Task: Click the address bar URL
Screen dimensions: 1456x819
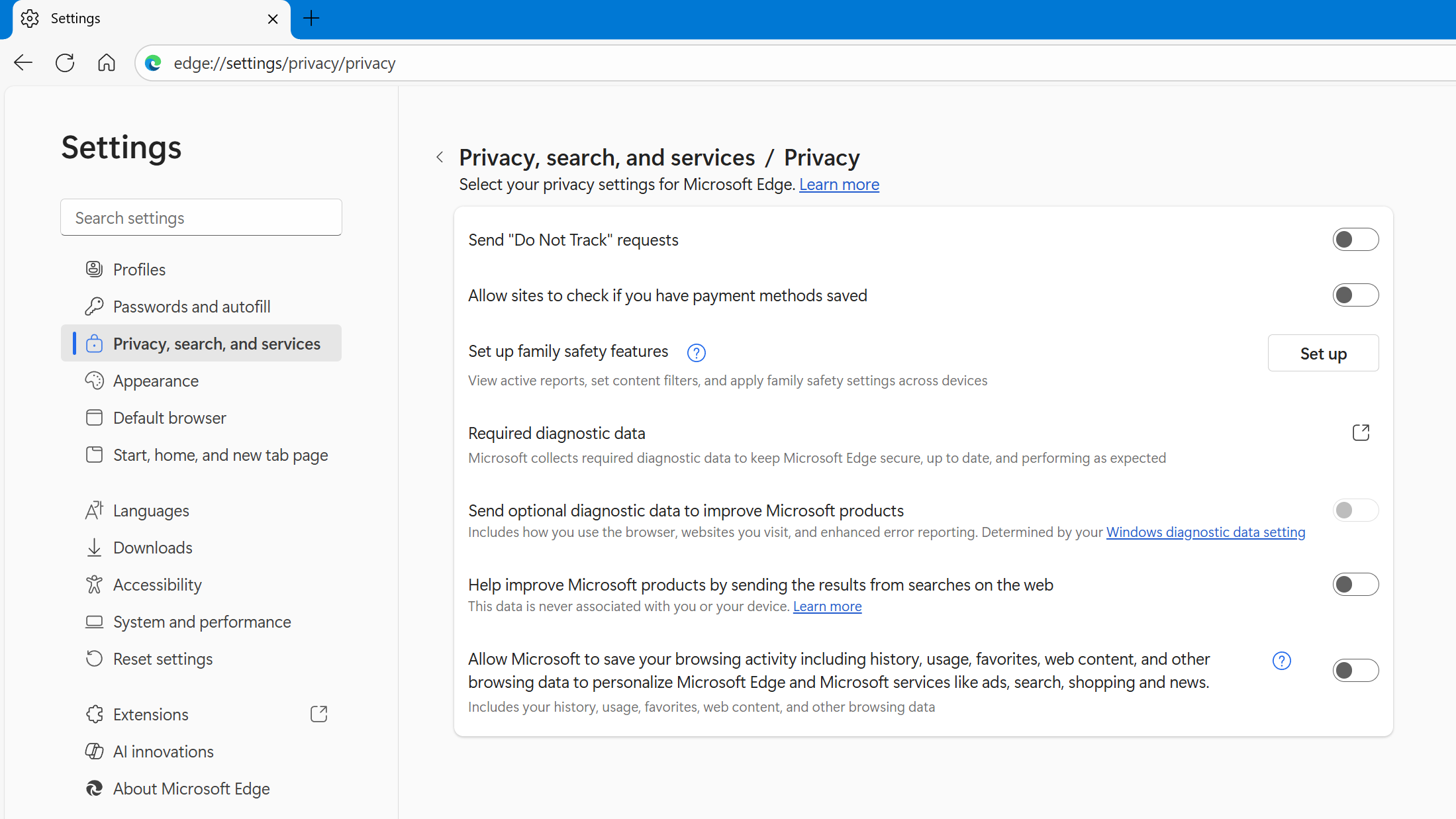Action: 285,63
